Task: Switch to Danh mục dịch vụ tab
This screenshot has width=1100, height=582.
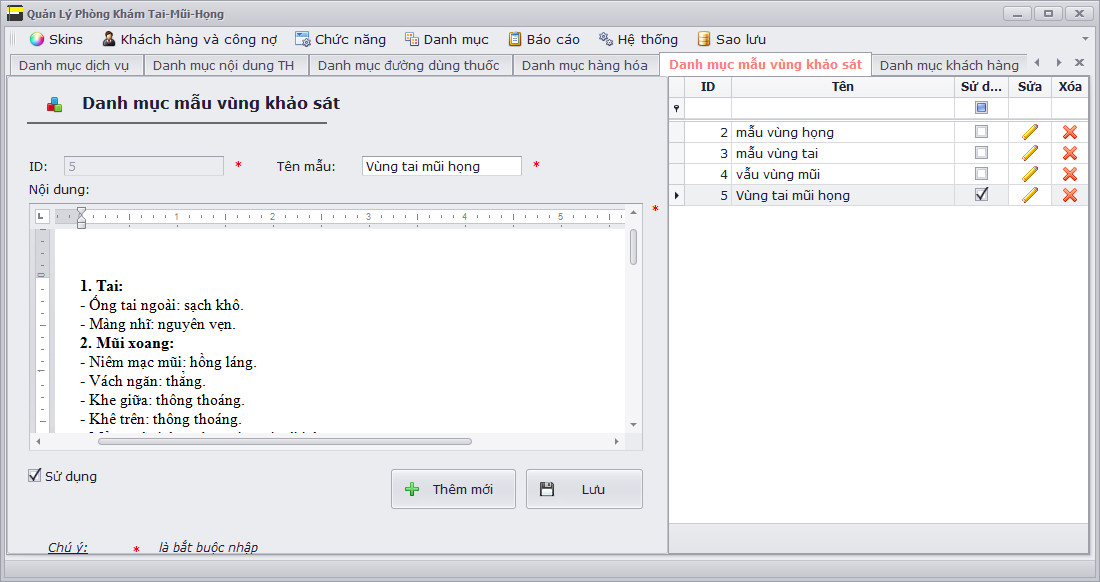Action: coord(74,65)
